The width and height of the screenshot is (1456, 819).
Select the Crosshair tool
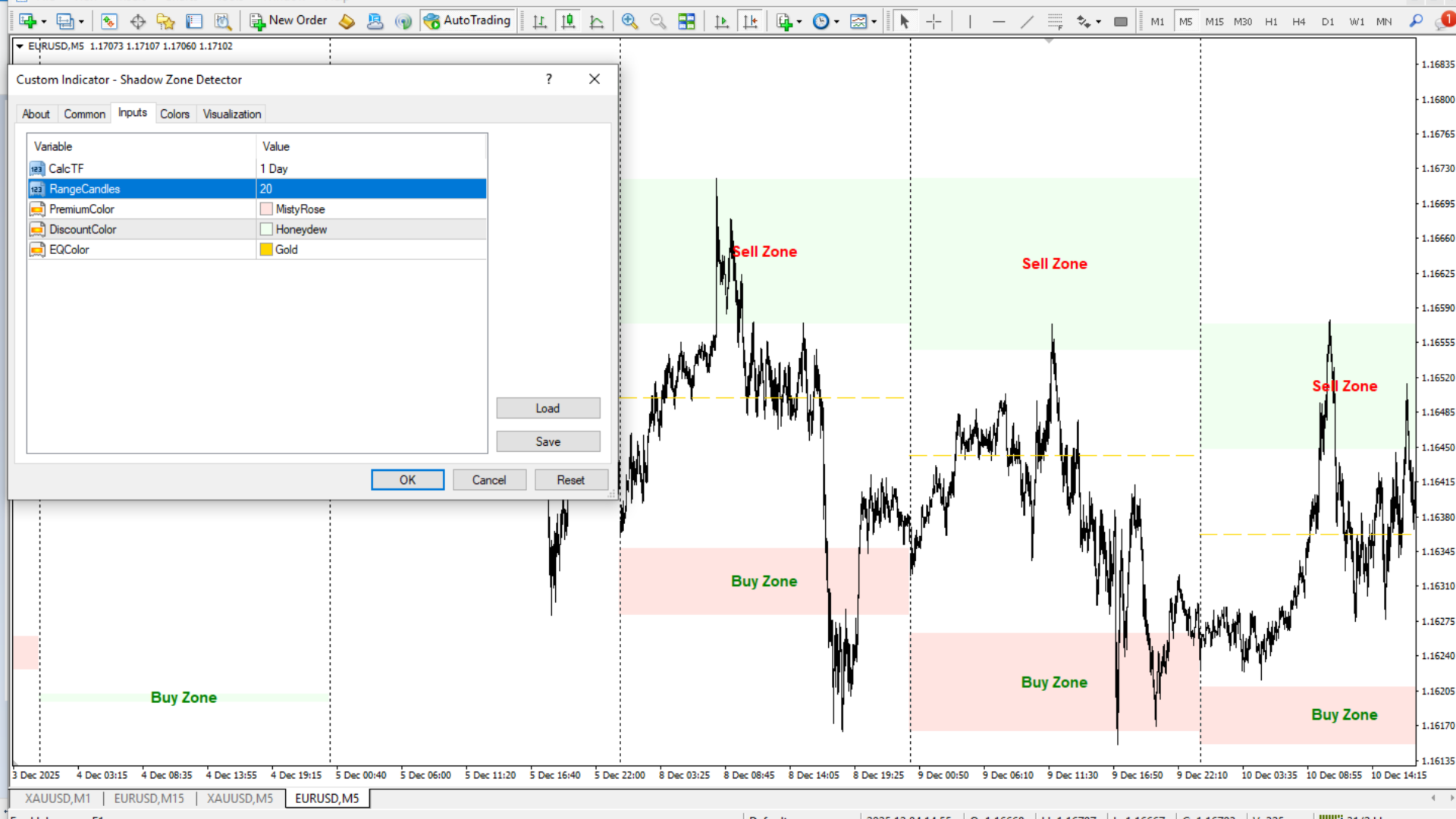(934, 21)
